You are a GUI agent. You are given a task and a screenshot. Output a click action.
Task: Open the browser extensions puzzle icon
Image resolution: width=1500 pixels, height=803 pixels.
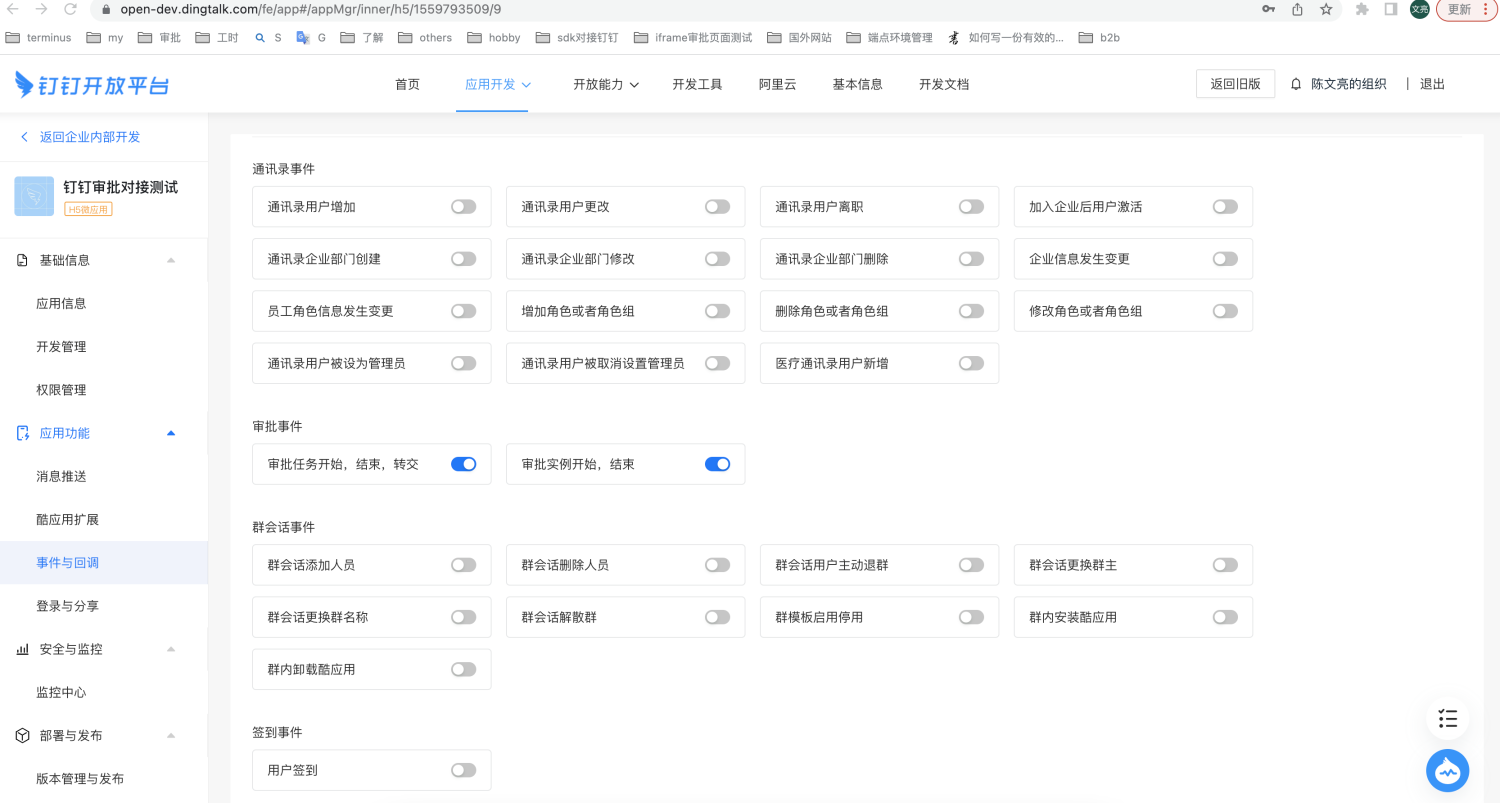pyautogui.click(x=1362, y=9)
